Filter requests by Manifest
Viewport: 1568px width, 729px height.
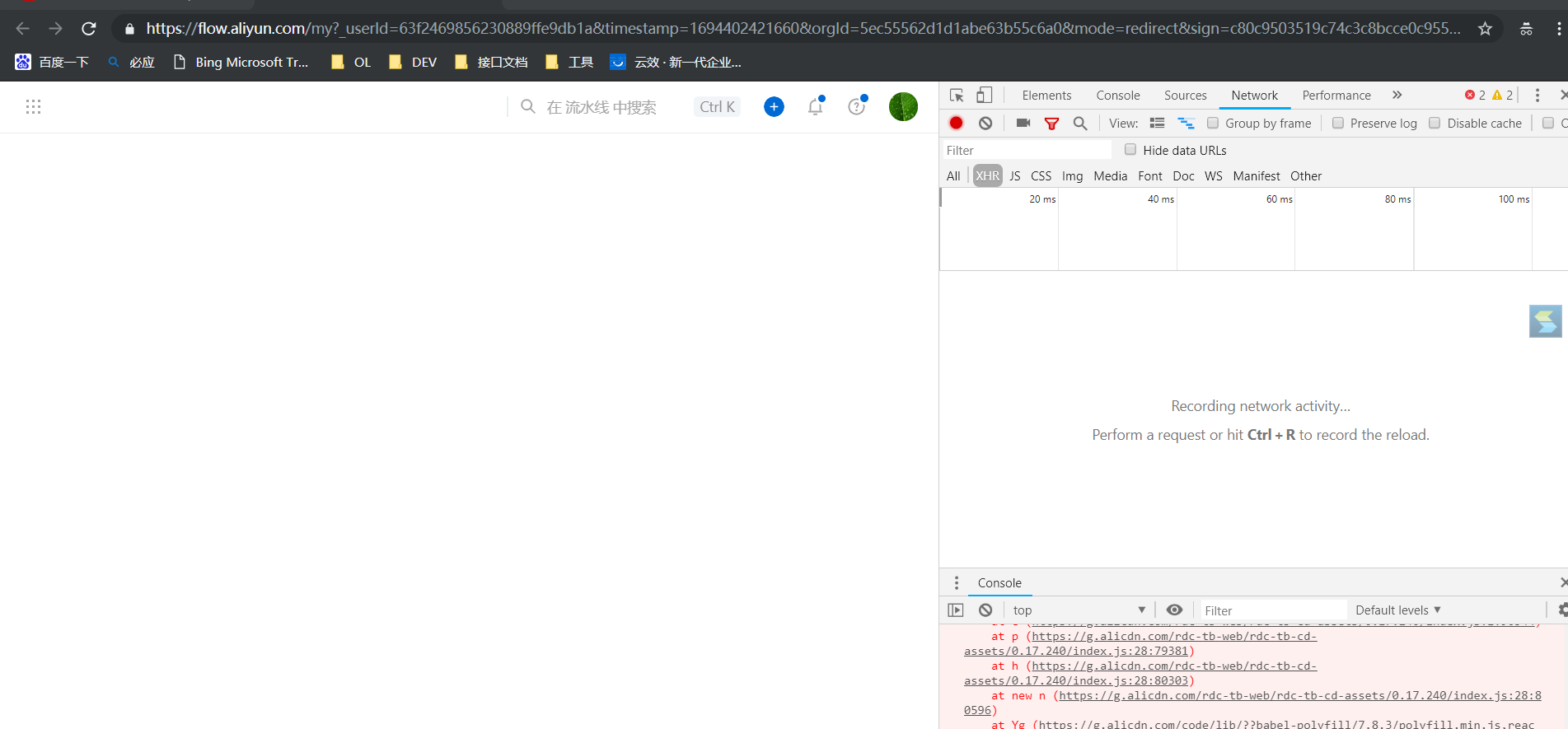click(x=1257, y=176)
